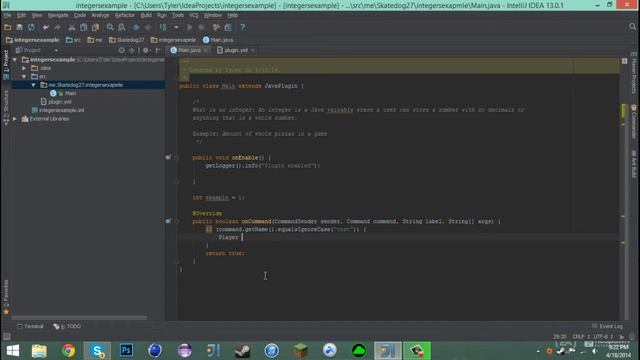640x360 pixels.
Task: Open Steam from the Windows taskbar
Action: pyautogui.click(x=242, y=351)
